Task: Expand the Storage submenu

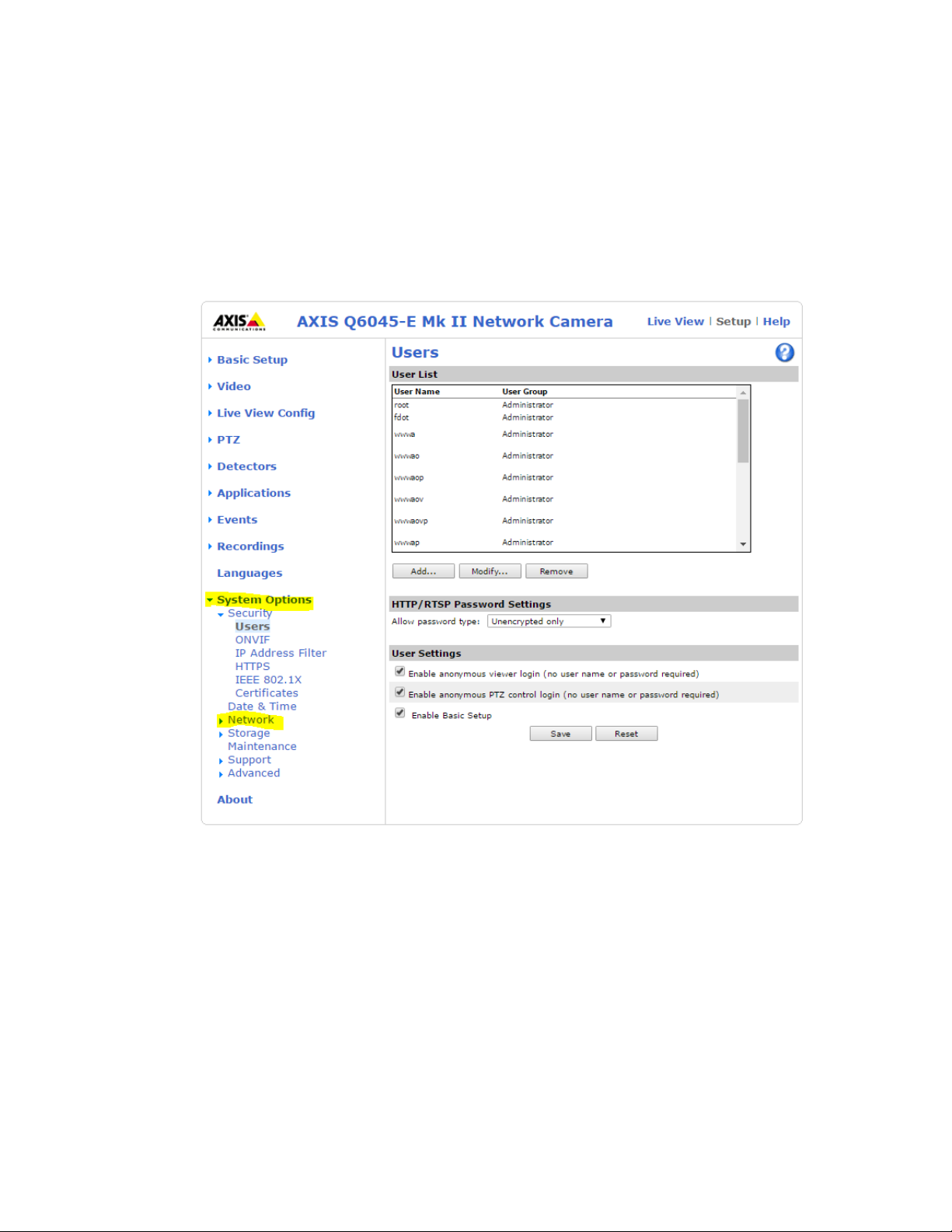Action: pos(249,734)
